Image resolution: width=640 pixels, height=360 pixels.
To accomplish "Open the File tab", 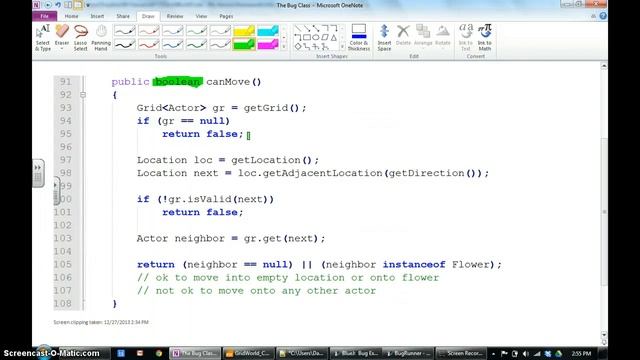I will pos(44,16).
